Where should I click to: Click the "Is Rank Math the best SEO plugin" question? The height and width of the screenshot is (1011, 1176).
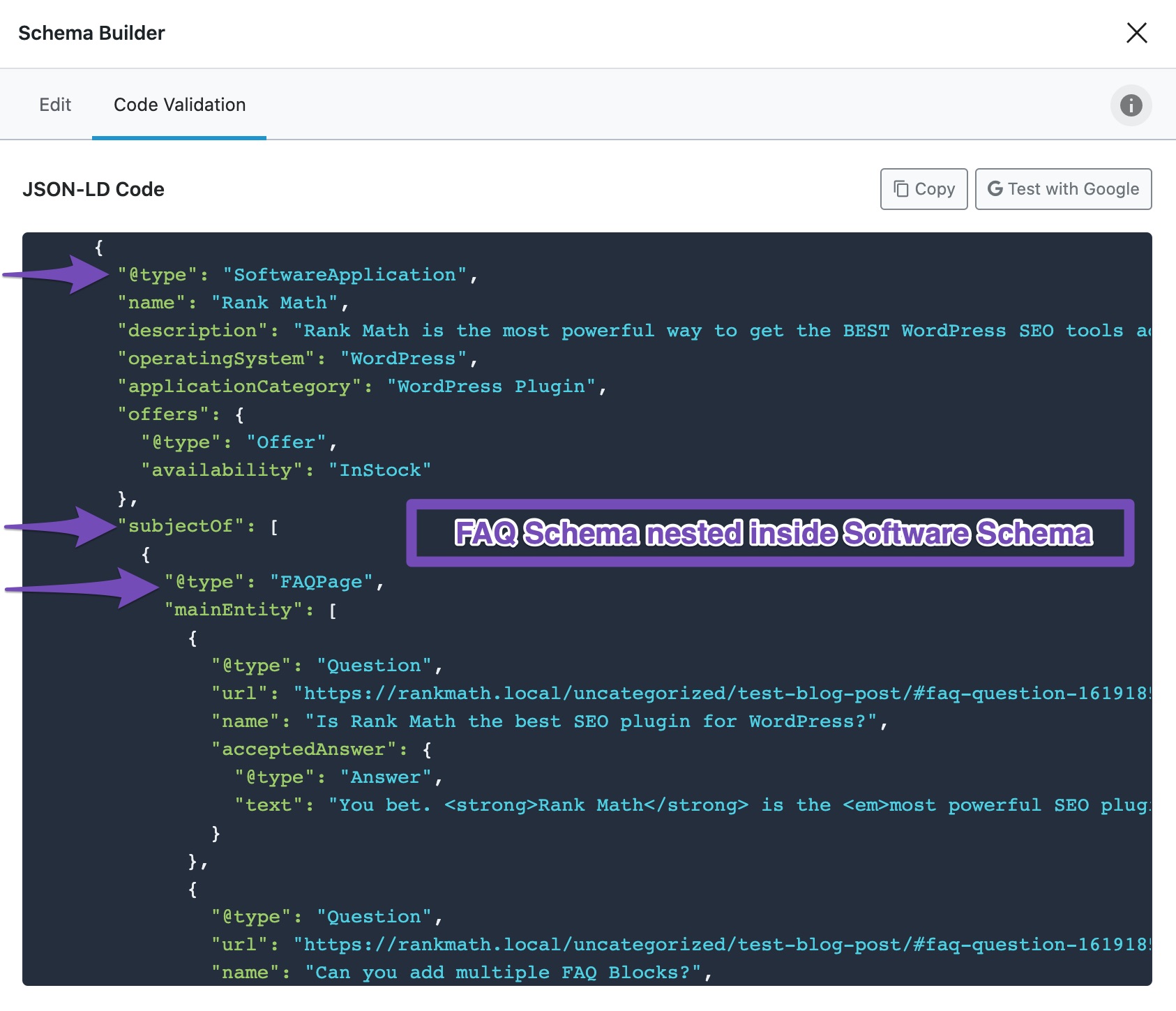(x=591, y=721)
